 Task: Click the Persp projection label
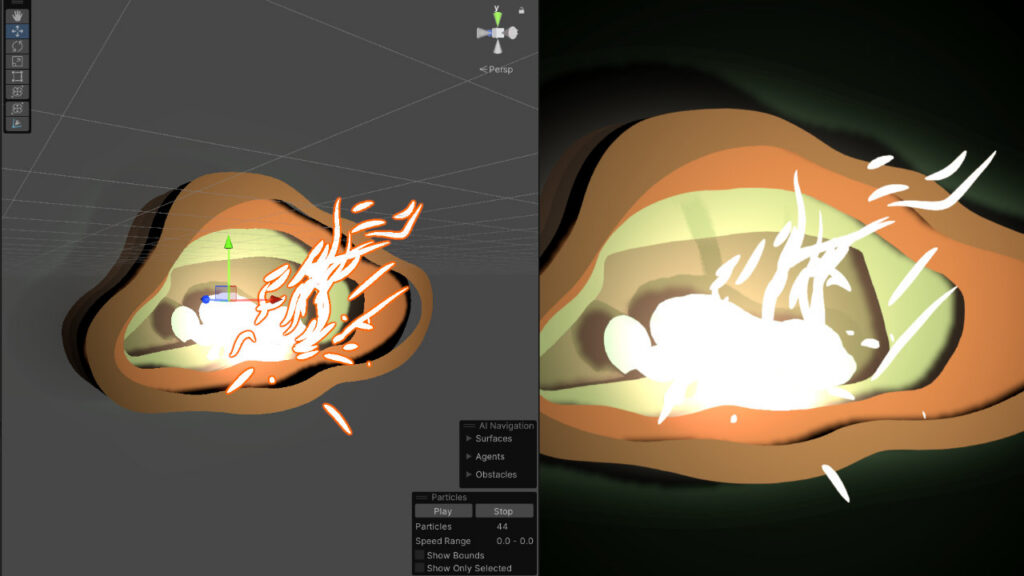(x=499, y=70)
